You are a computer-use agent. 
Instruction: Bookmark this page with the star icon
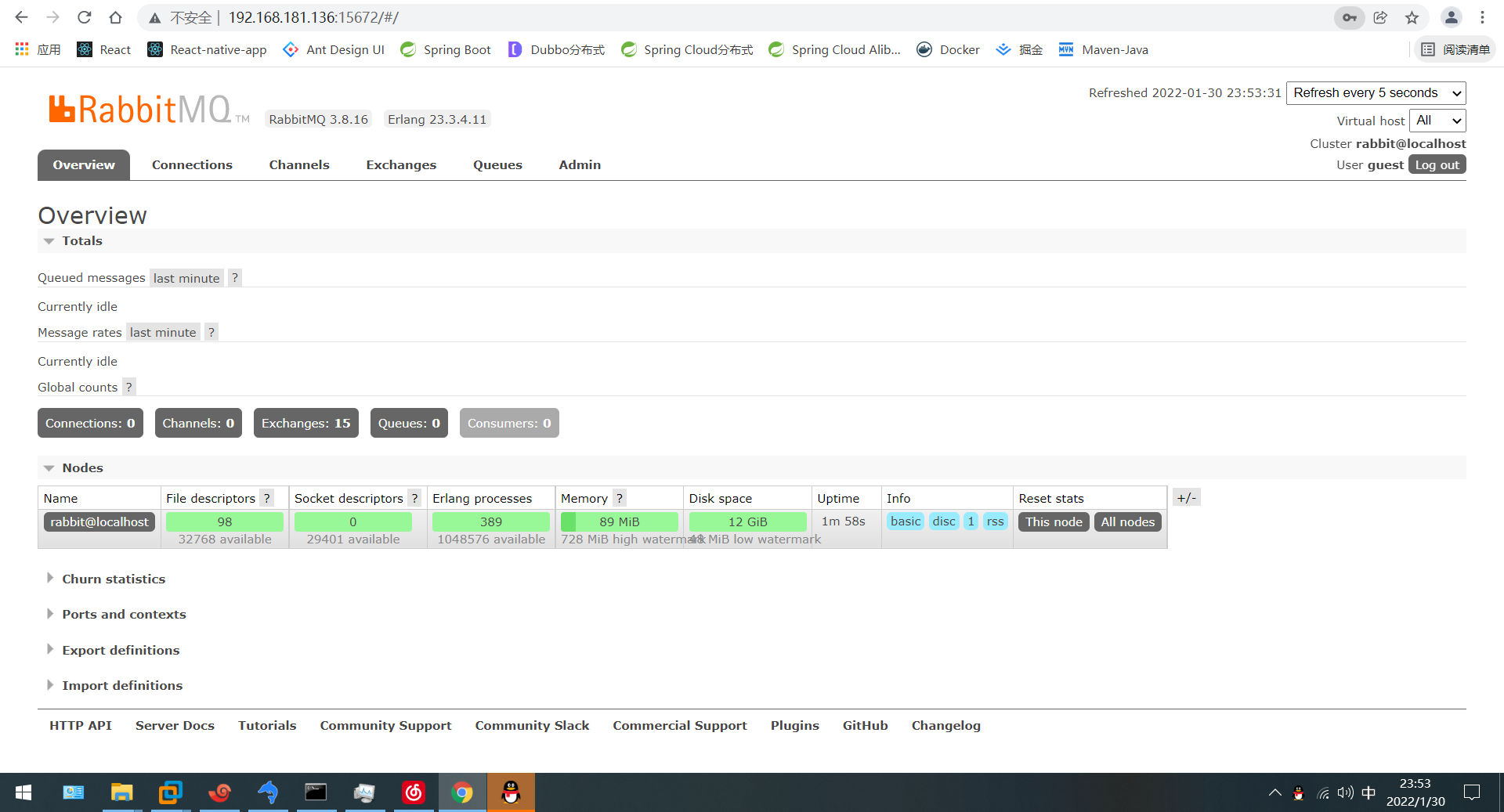coord(1412,17)
